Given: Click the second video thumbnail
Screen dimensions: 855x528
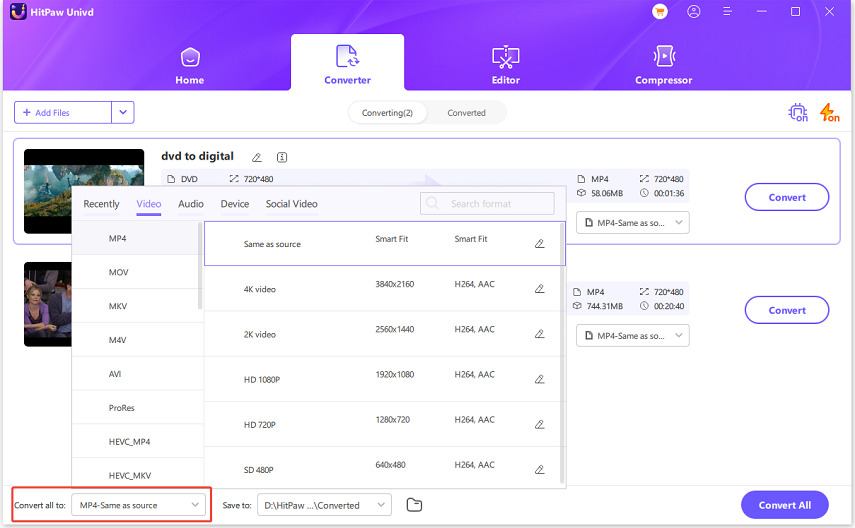Looking at the screenshot, I should pos(48,304).
